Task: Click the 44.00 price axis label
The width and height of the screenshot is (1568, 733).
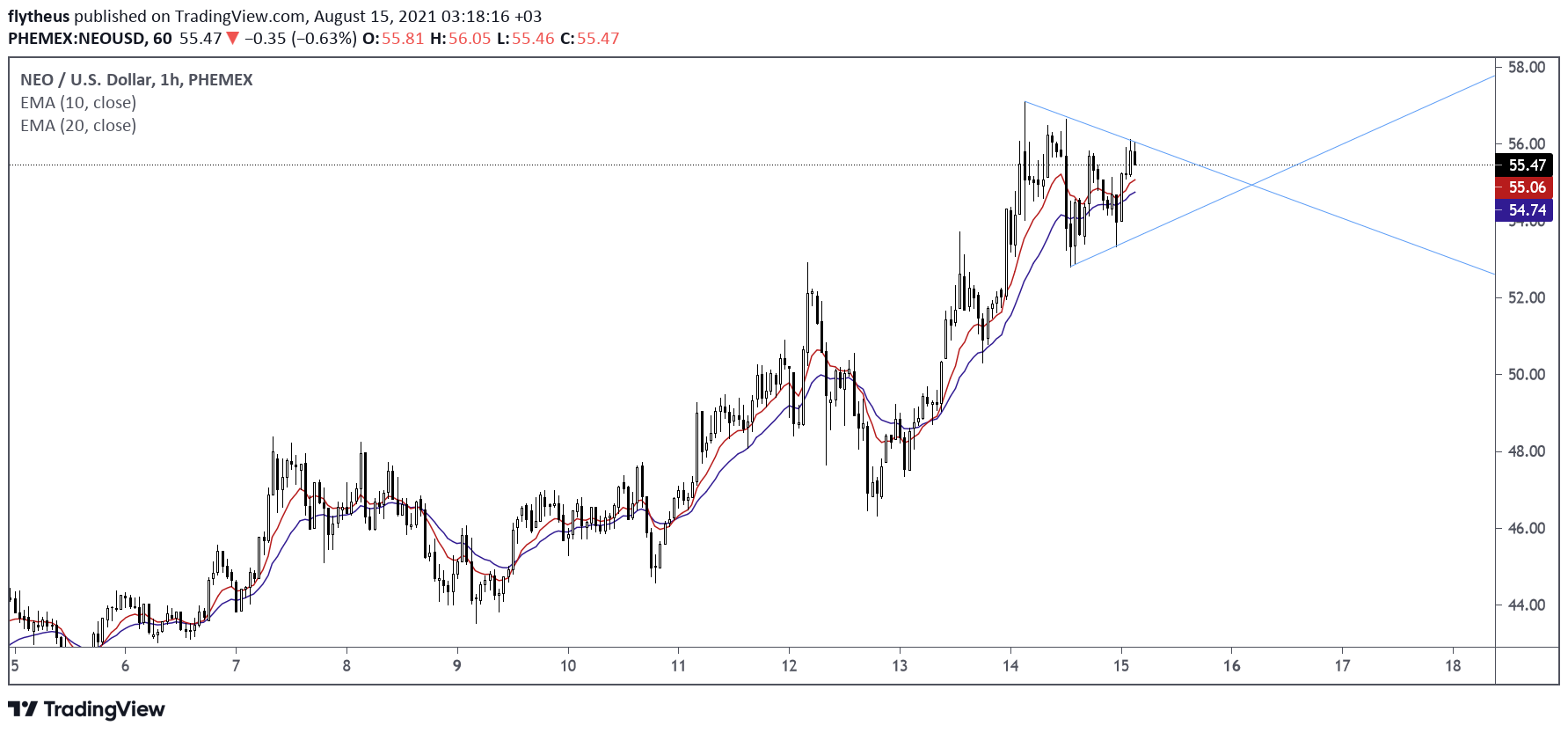Action: point(1526,605)
